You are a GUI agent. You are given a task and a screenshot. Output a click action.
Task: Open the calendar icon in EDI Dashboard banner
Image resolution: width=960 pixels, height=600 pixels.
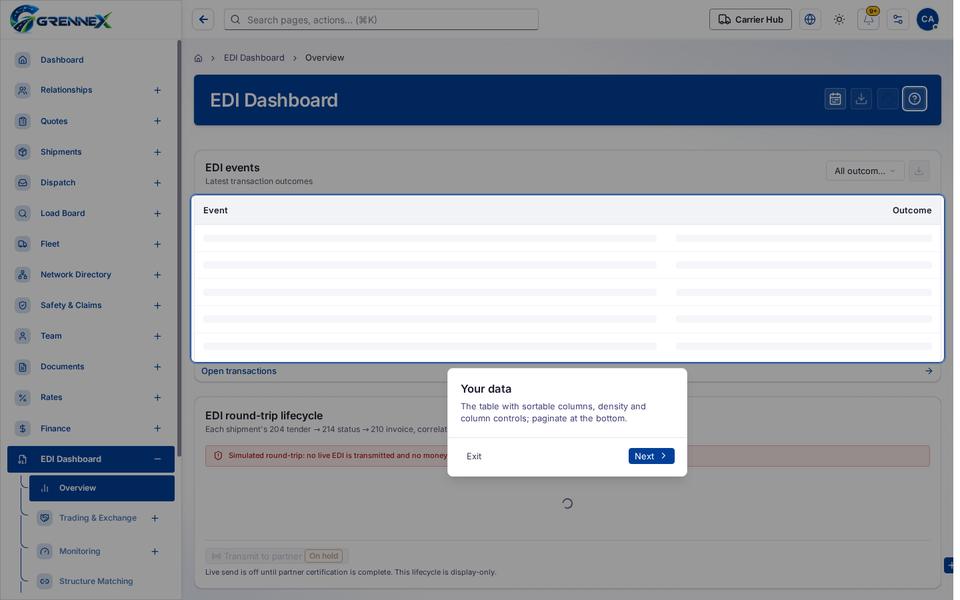click(x=835, y=99)
